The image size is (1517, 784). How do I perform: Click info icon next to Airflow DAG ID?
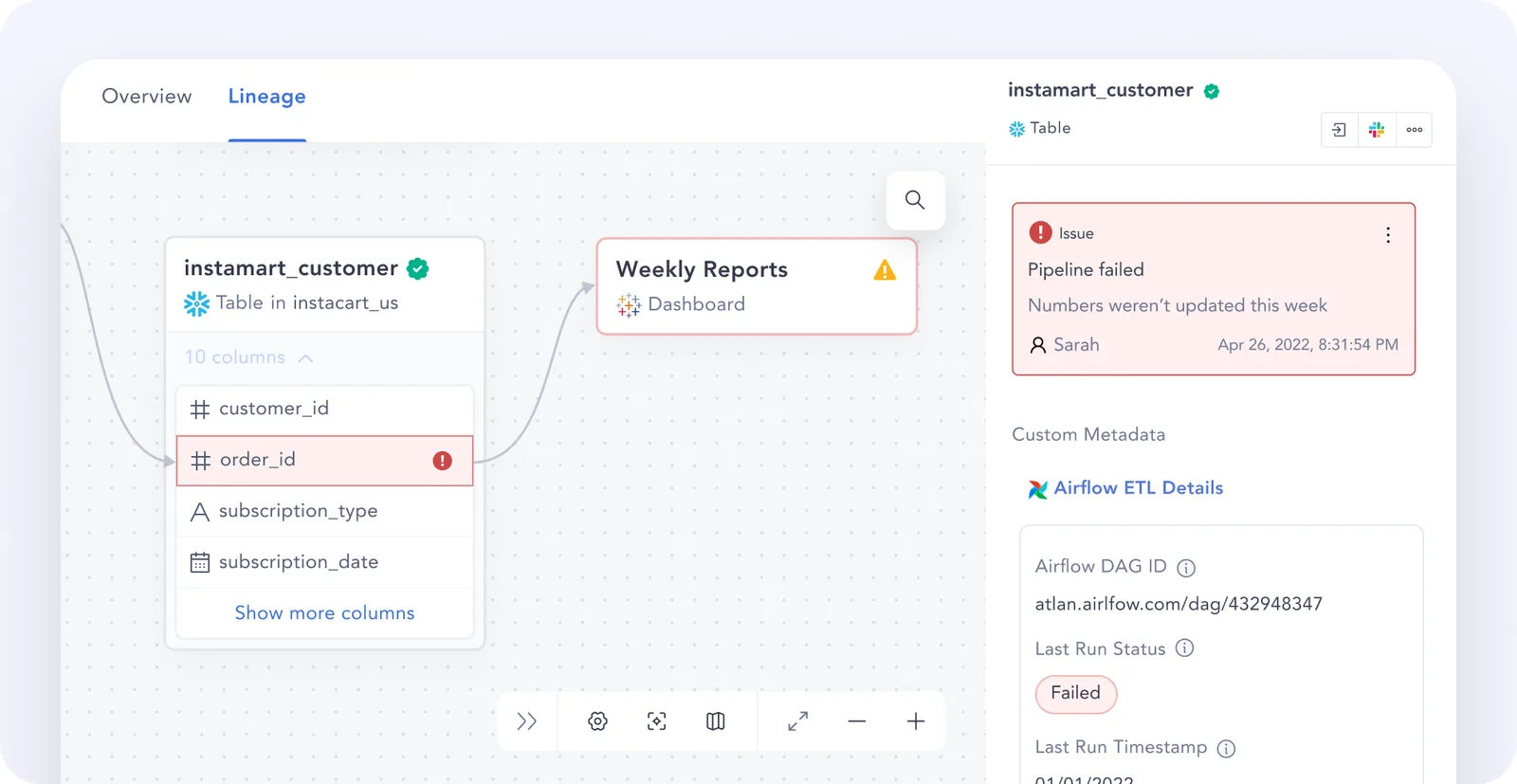point(1186,568)
